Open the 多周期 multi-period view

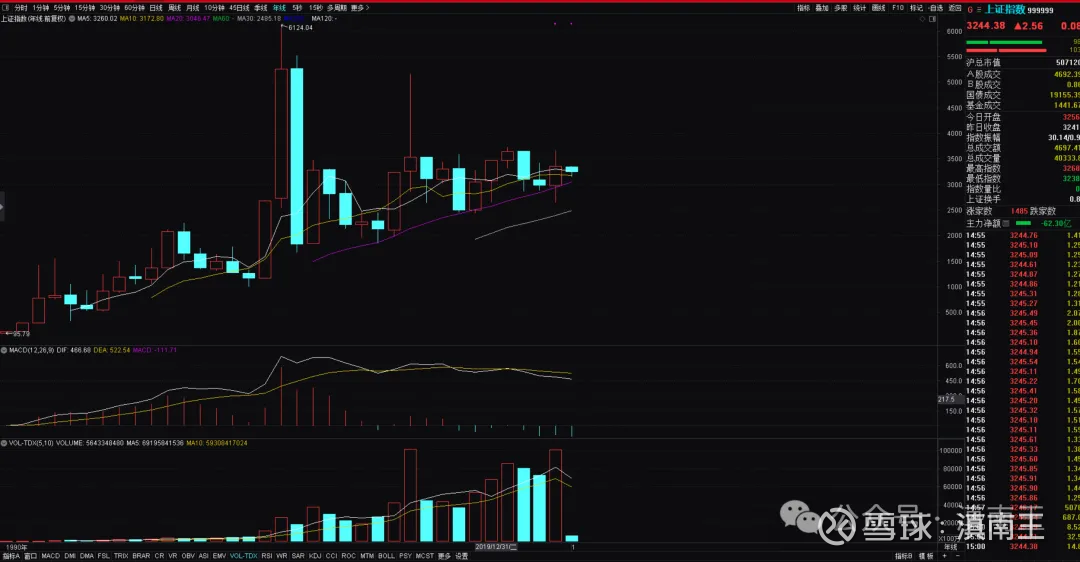pos(337,8)
